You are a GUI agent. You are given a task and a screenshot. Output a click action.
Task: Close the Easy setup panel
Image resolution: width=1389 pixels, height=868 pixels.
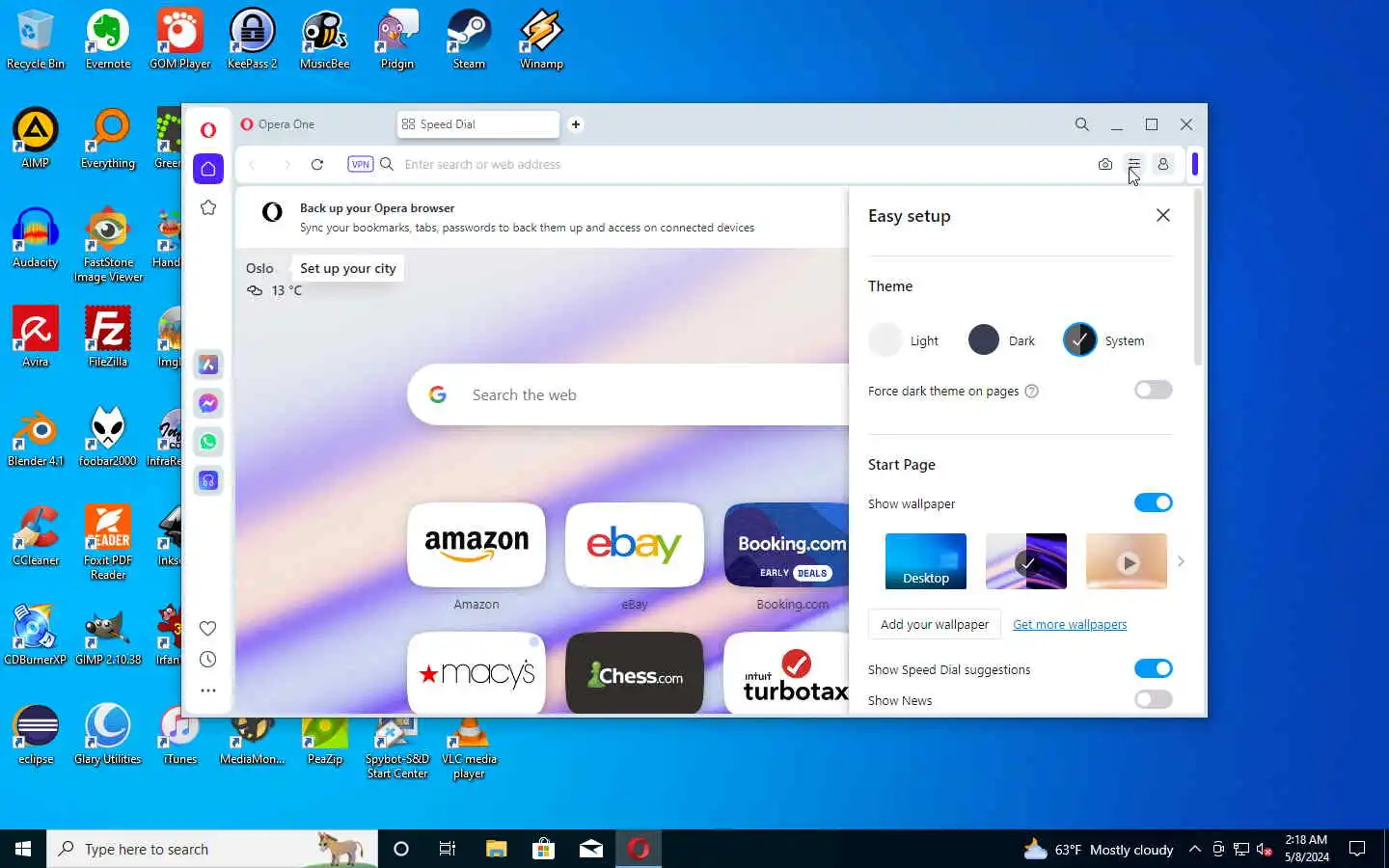1163,215
